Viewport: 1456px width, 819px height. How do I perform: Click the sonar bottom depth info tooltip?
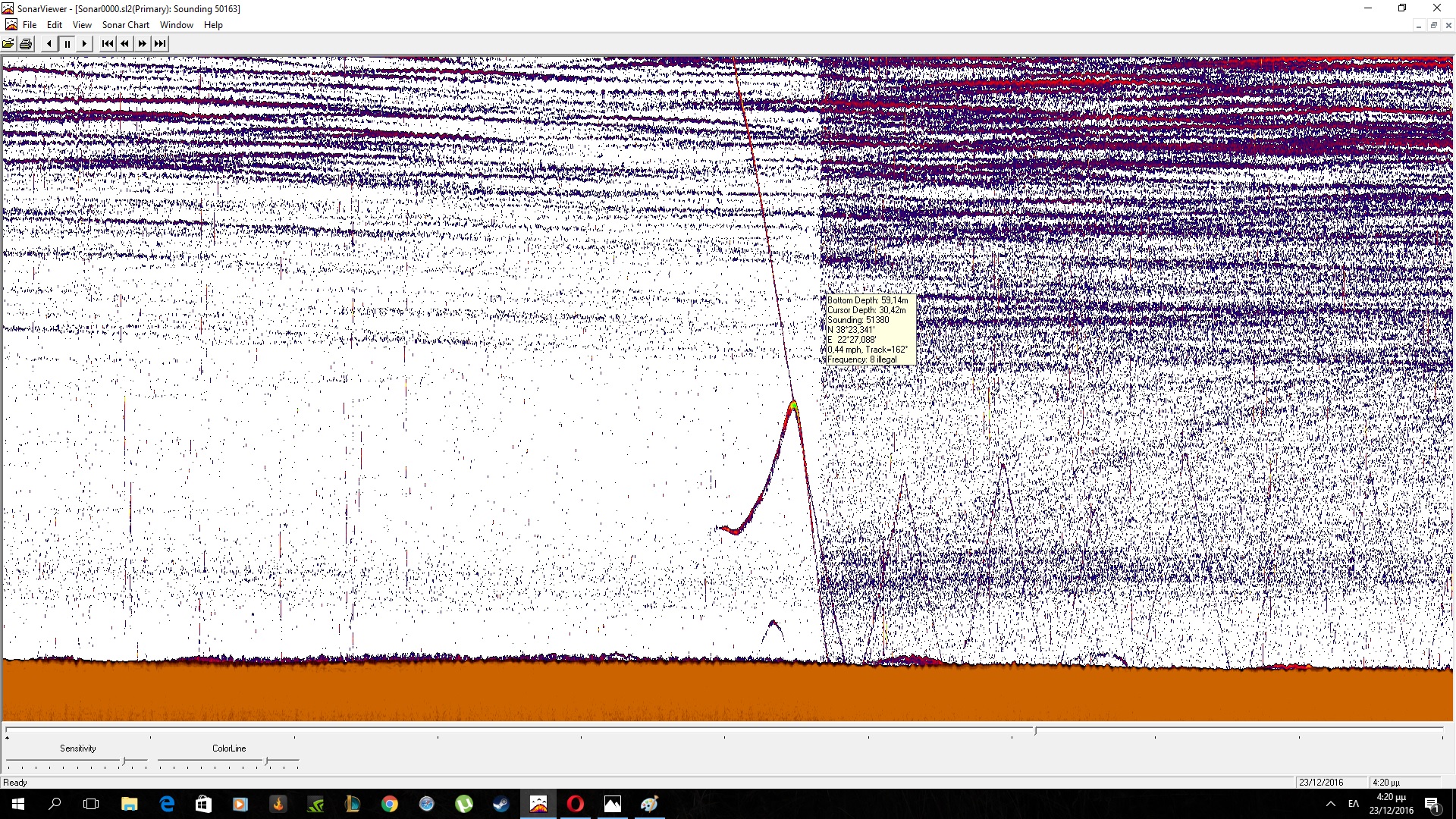click(x=869, y=330)
